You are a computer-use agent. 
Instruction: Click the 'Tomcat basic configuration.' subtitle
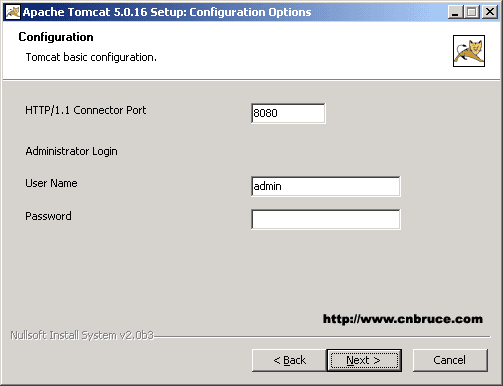(x=91, y=57)
